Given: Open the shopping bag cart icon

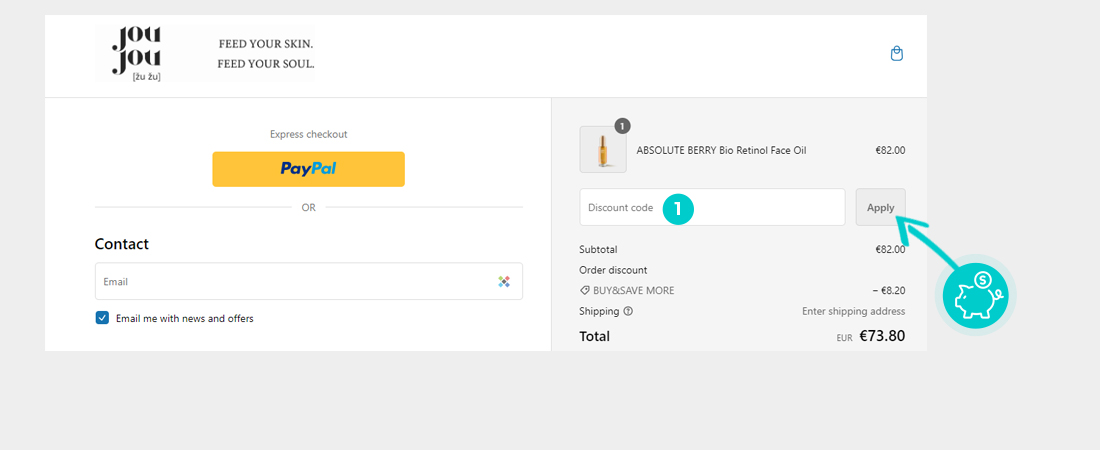Looking at the screenshot, I should tap(897, 53).
